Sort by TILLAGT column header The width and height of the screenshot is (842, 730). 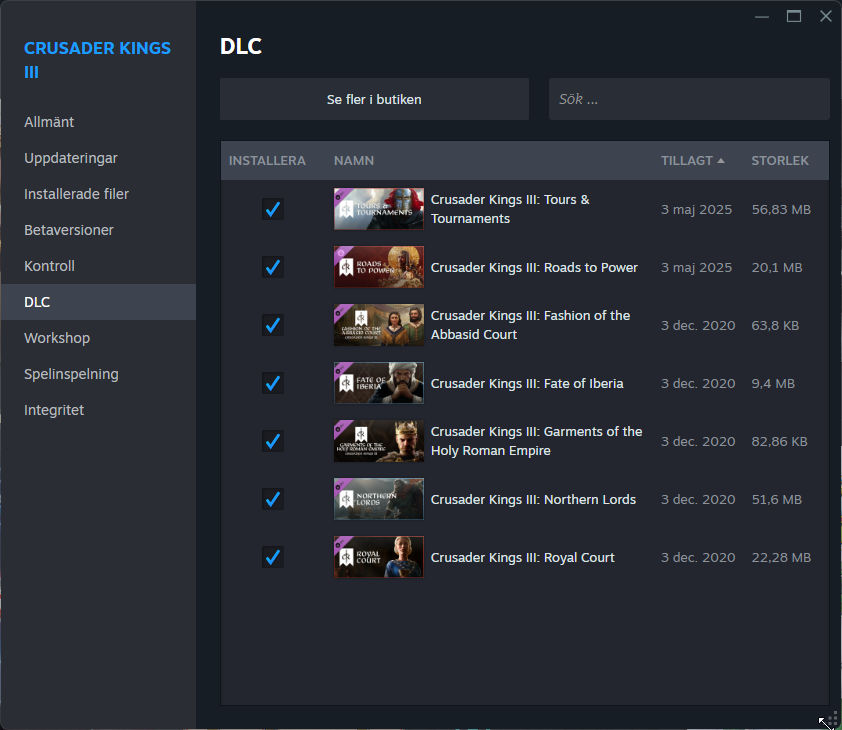click(x=693, y=161)
